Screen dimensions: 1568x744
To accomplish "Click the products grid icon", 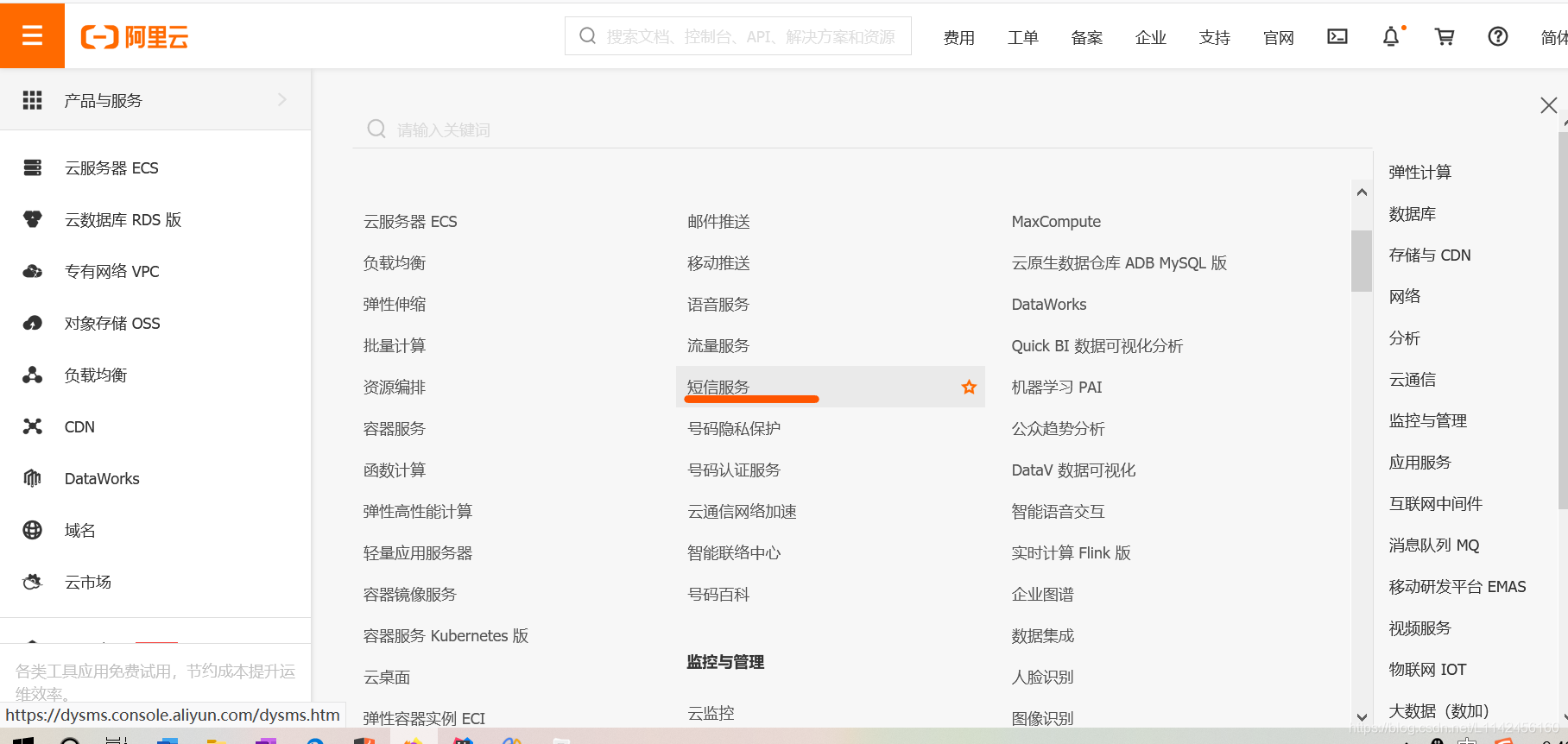I will (33, 100).
